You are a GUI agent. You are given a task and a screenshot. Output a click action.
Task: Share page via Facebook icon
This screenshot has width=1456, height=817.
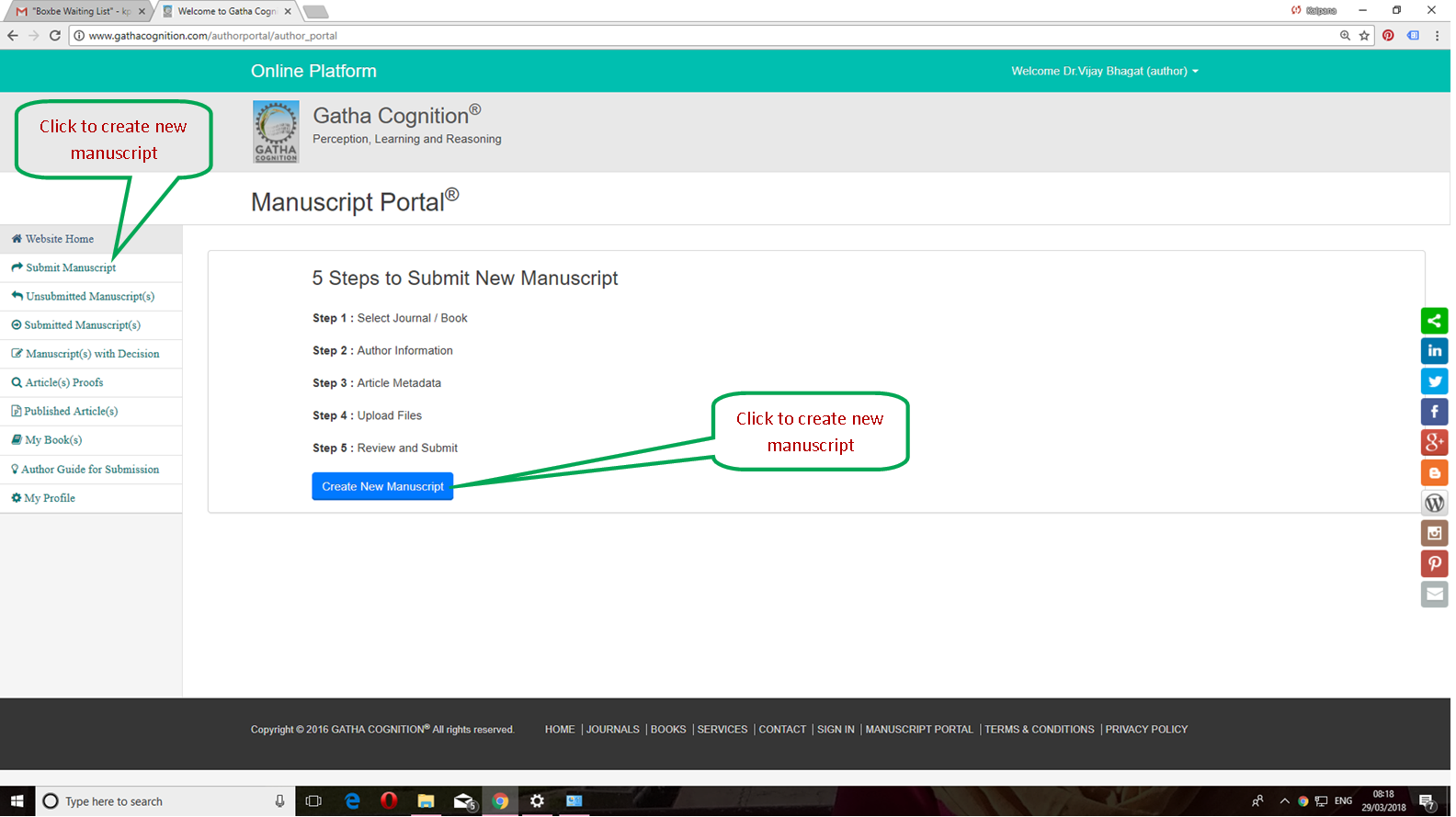pyautogui.click(x=1434, y=412)
